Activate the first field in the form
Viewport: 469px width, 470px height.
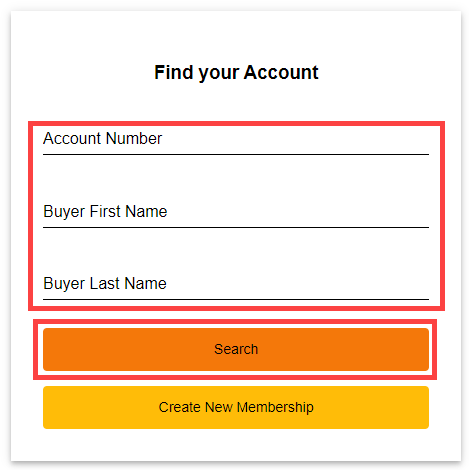click(x=236, y=141)
